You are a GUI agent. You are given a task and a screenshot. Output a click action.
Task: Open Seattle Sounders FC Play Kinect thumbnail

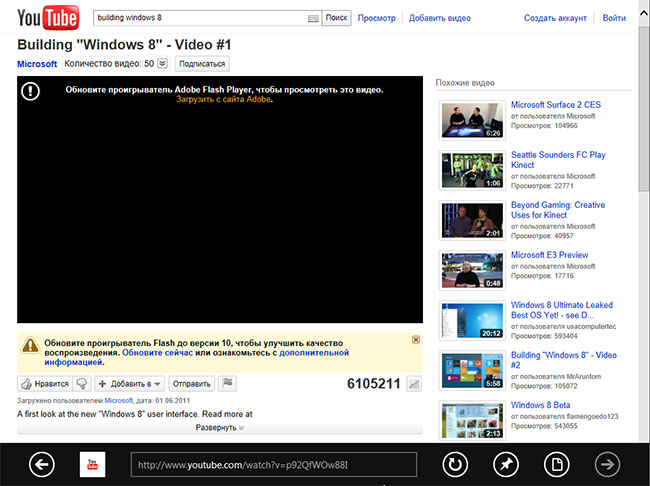point(472,170)
